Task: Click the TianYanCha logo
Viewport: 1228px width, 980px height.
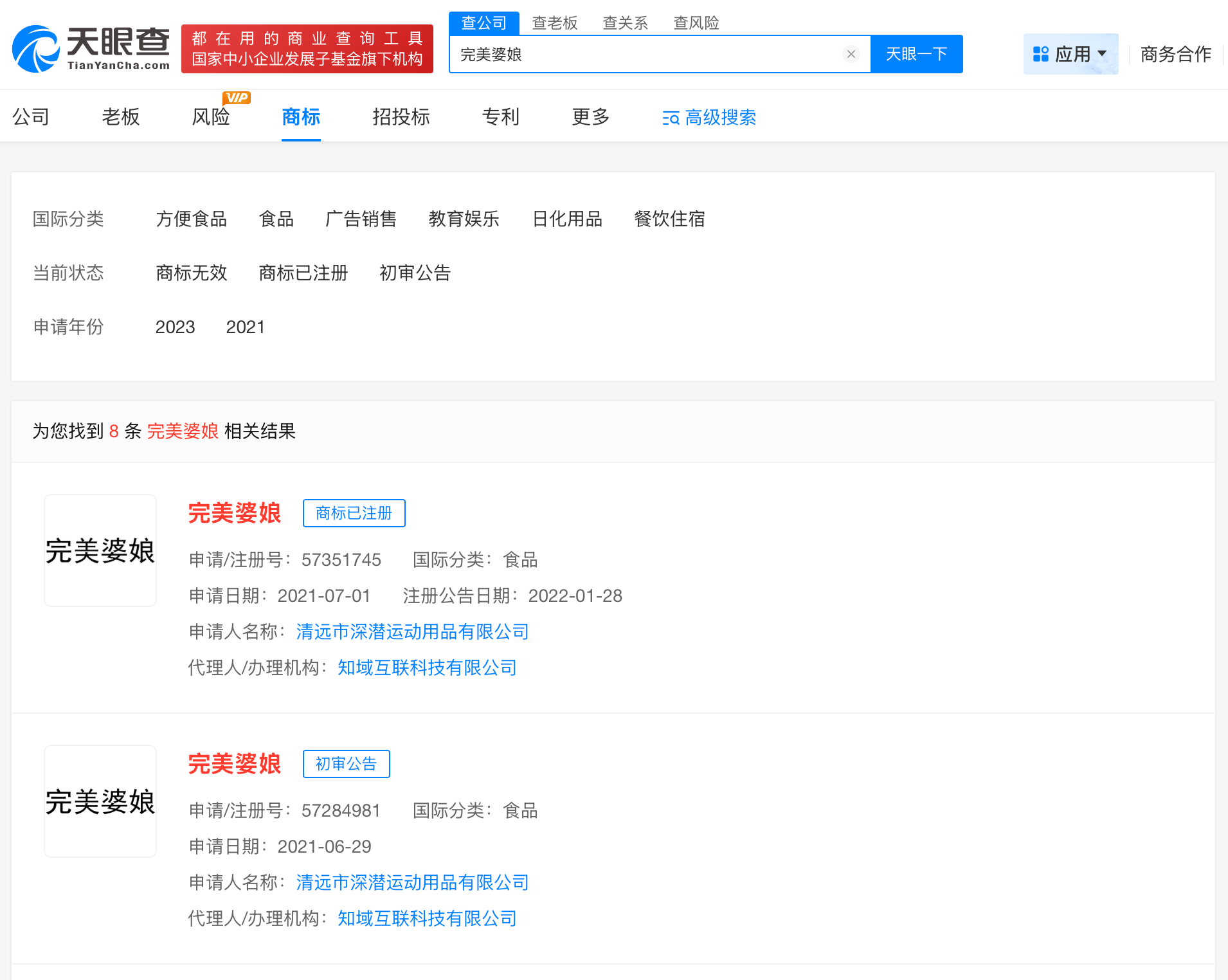Action: tap(91, 49)
